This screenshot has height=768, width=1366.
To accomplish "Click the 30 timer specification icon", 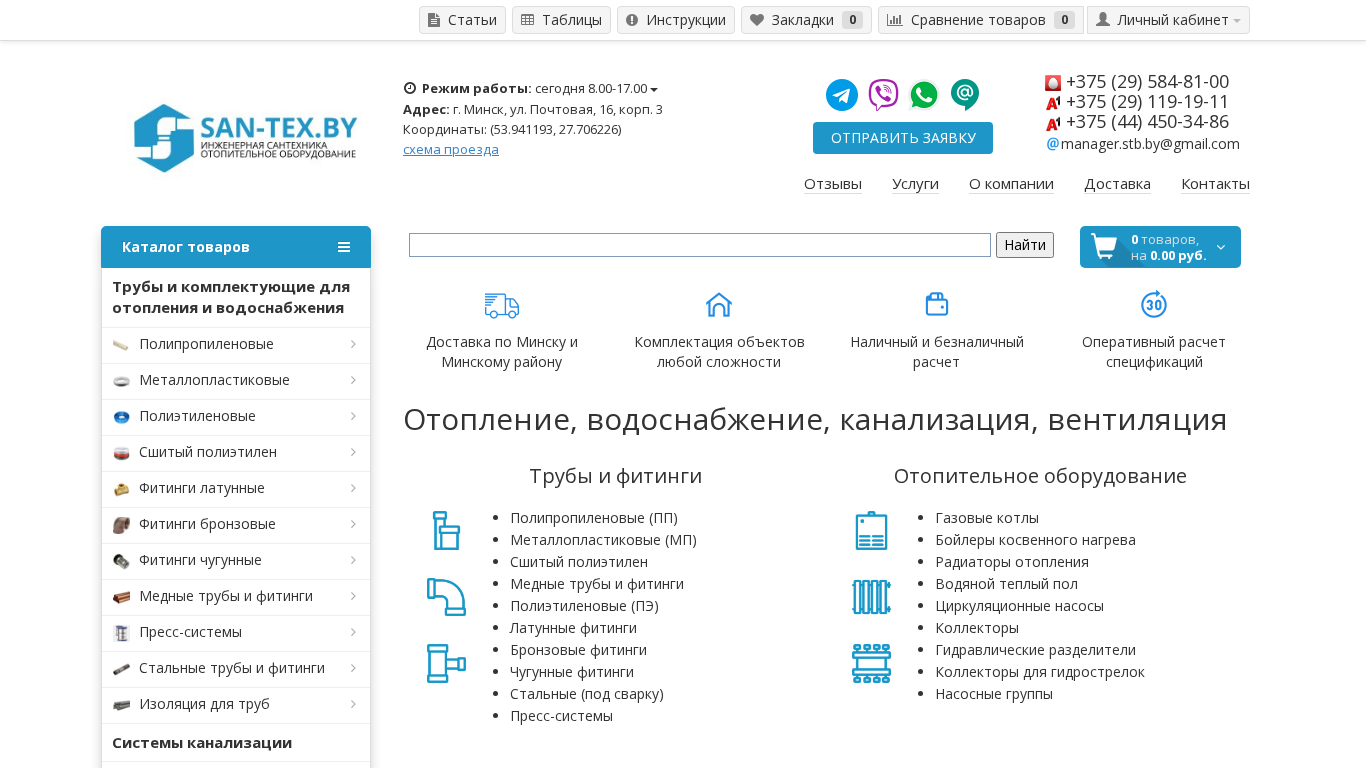I will pyautogui.click(x=1153, y=305).
